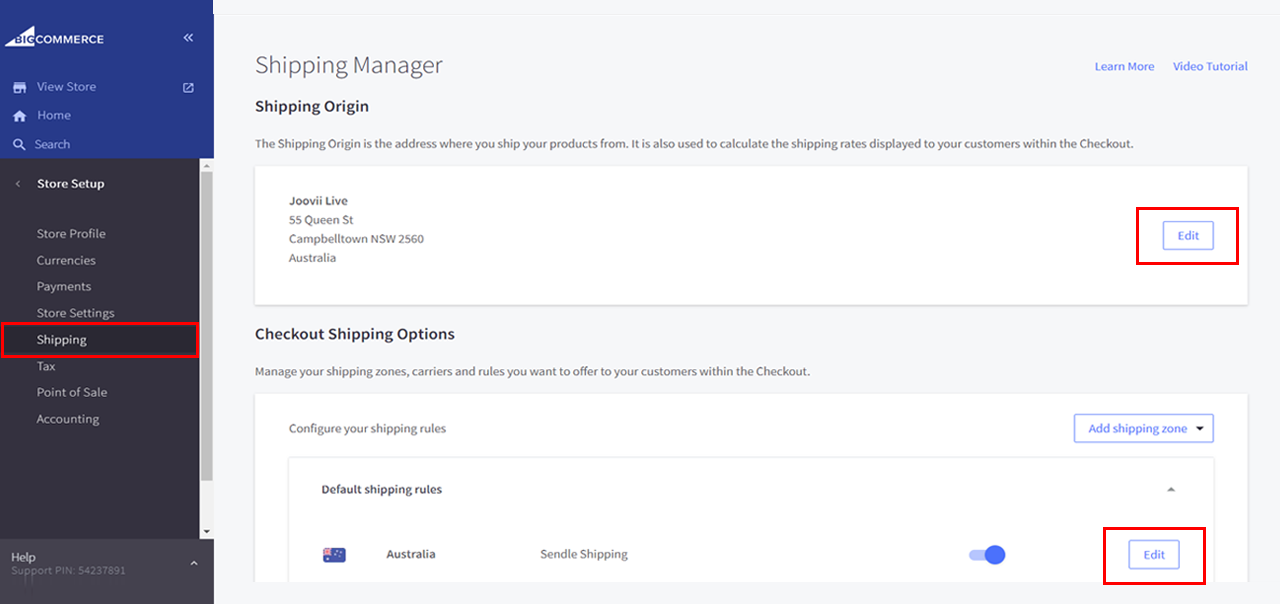Open Store Profile from the sidebar

coord(71,233)
